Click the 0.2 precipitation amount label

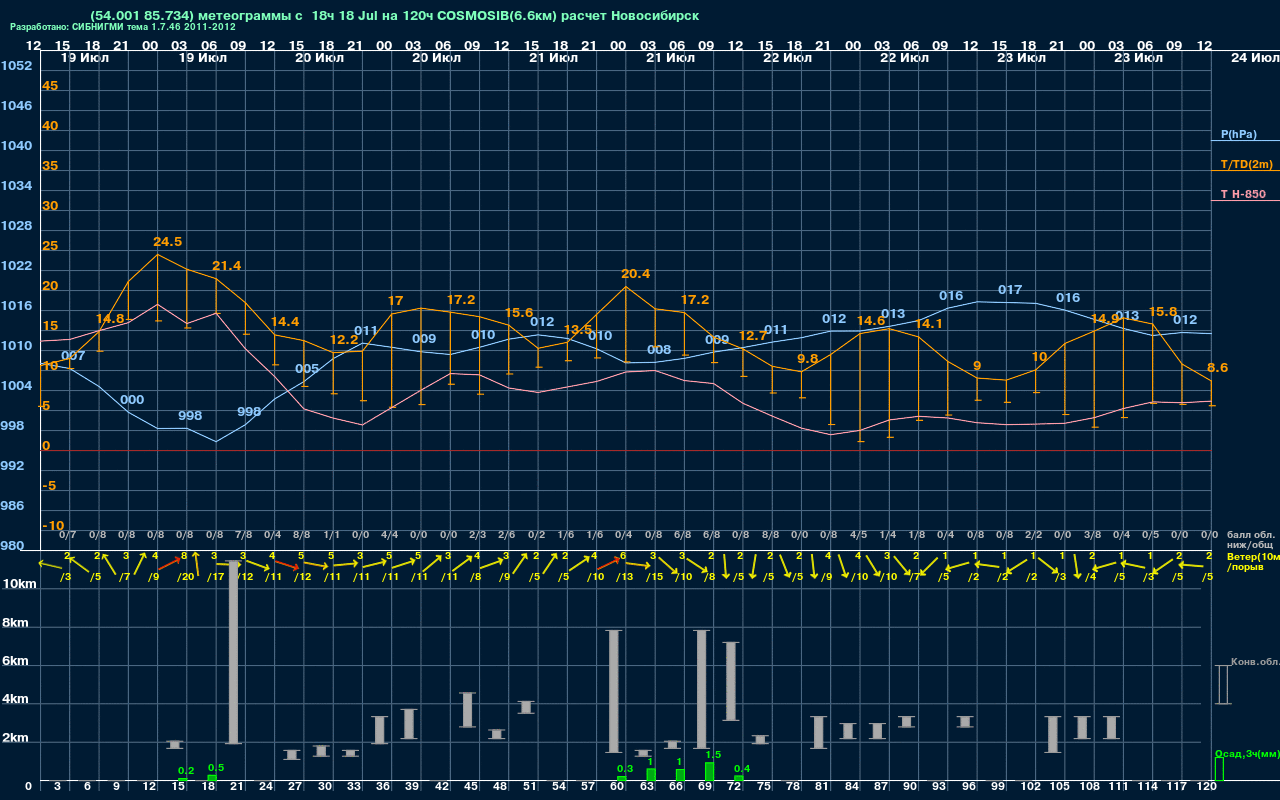pos(185,770)
